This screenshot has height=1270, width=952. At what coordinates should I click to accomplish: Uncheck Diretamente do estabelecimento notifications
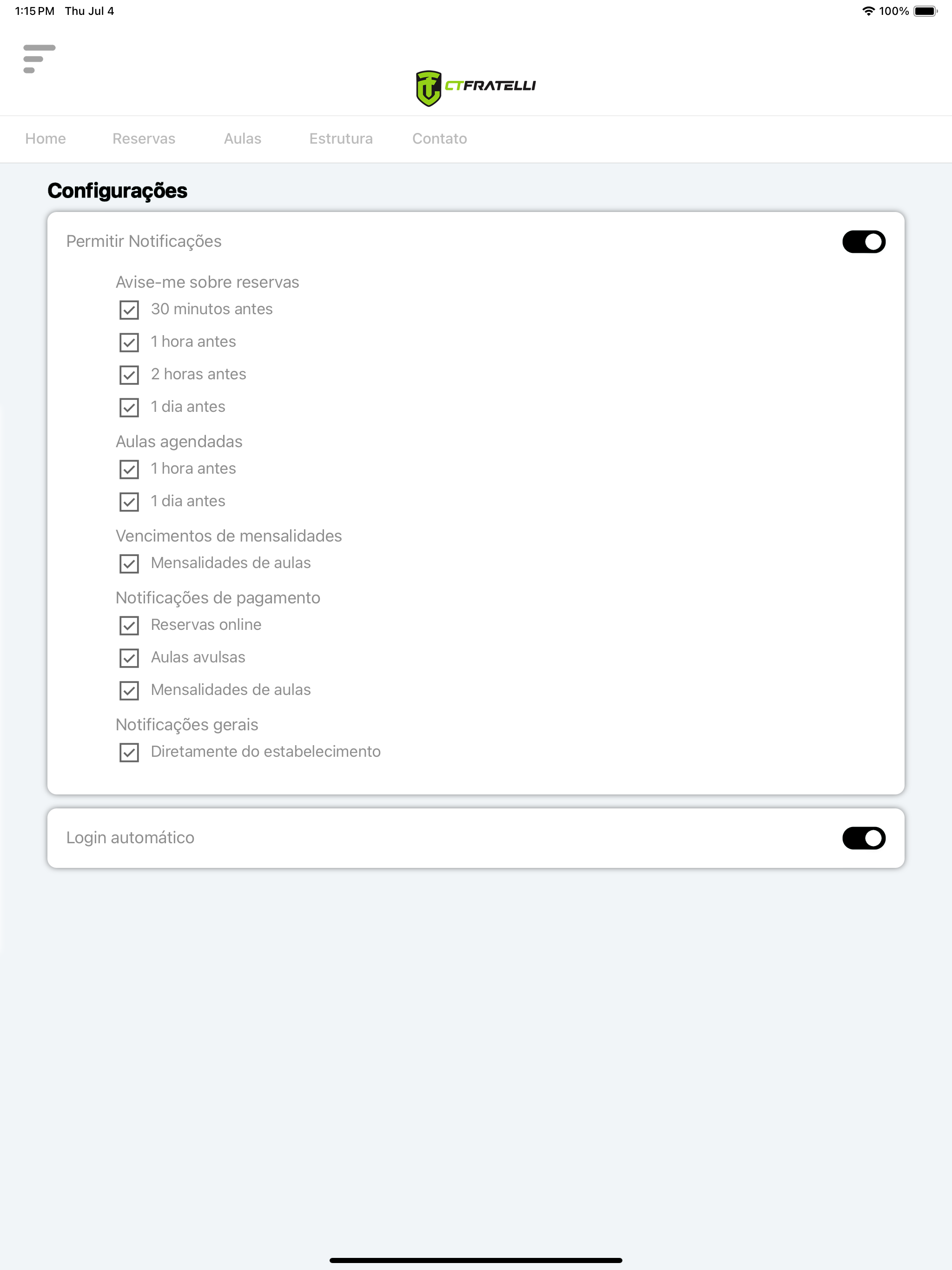[x=129, y=752]
